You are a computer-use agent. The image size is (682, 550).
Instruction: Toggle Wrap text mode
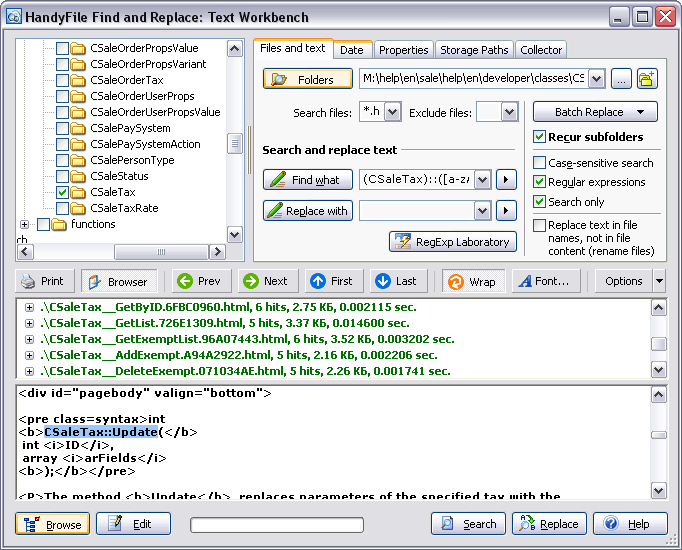(x=474, y=281)
